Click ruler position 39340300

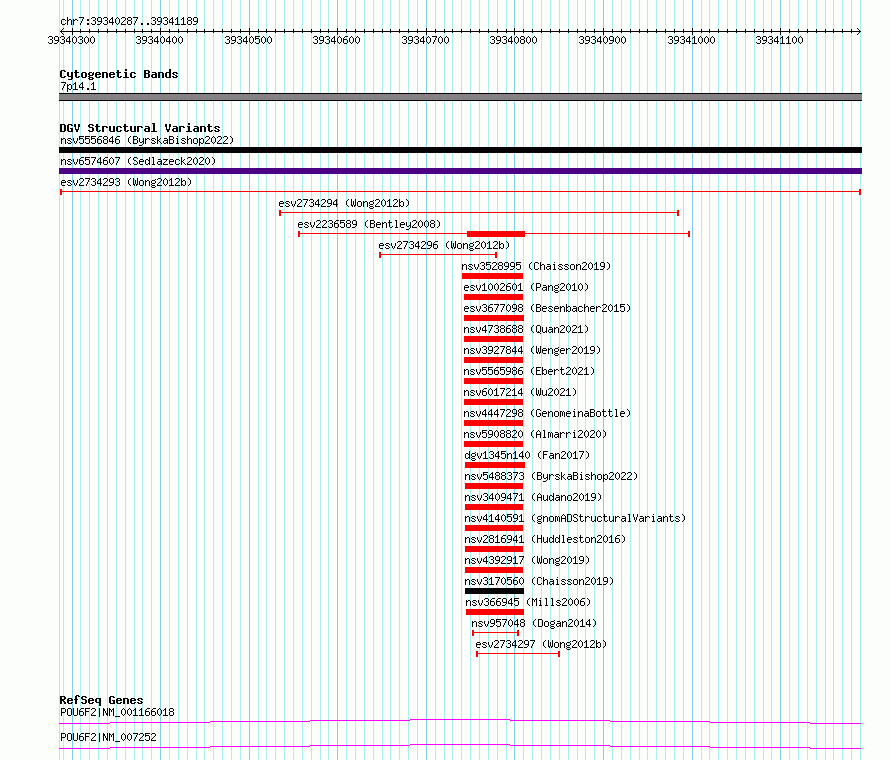[72, 40]
